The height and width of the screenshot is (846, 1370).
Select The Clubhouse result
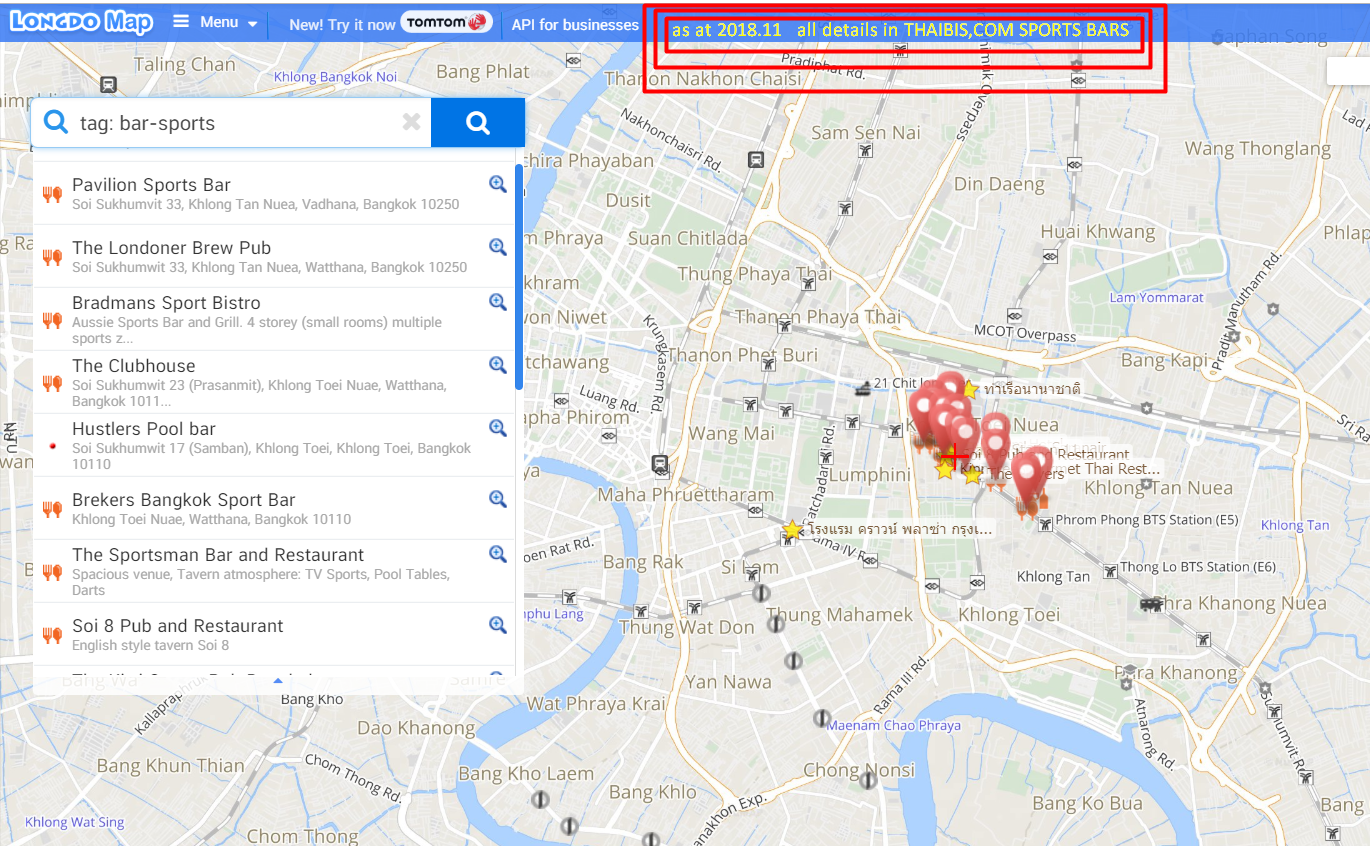point(273,382)
